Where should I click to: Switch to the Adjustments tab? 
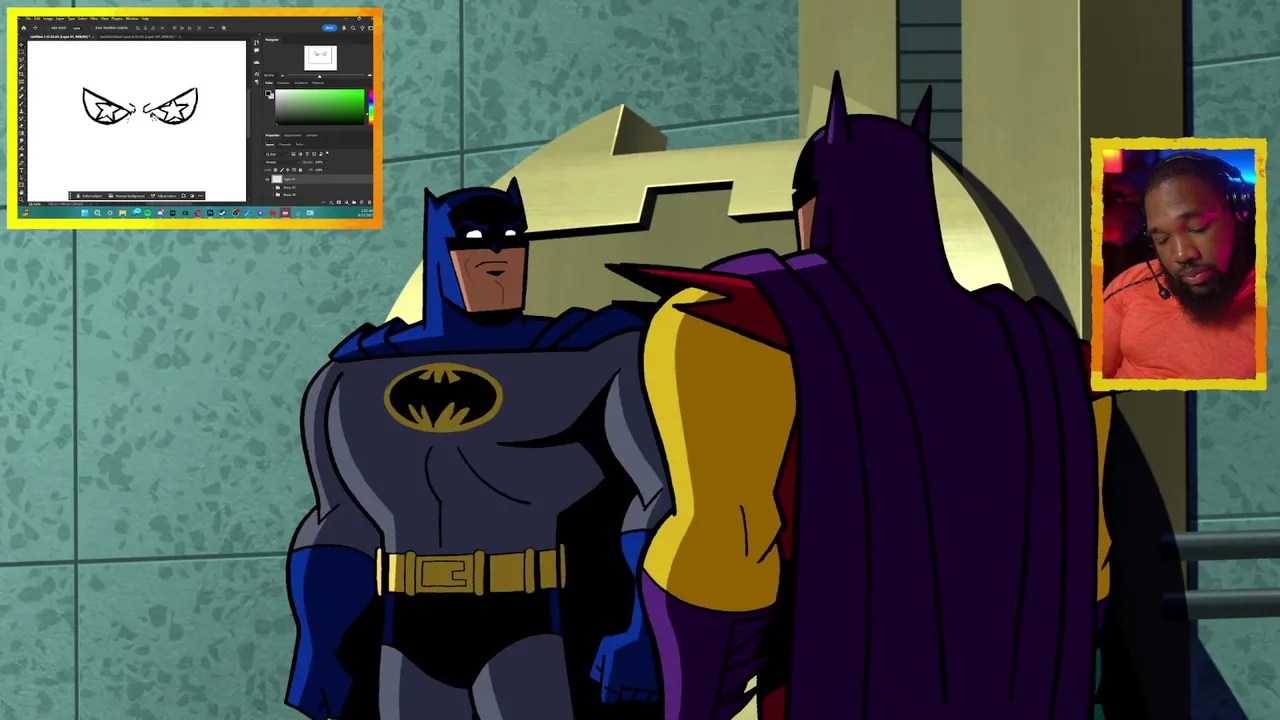[x=292, y=135]
